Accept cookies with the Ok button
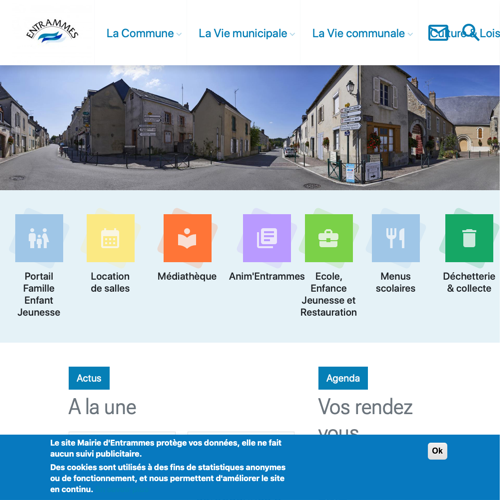Viewport: 500px width, 500px height. click(x=437, y=451)
